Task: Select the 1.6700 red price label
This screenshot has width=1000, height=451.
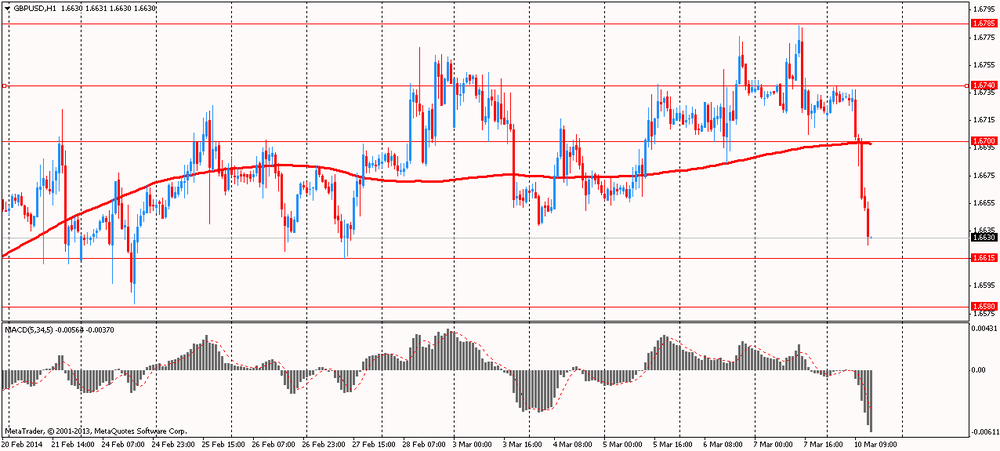Action: tap(981, 141)
